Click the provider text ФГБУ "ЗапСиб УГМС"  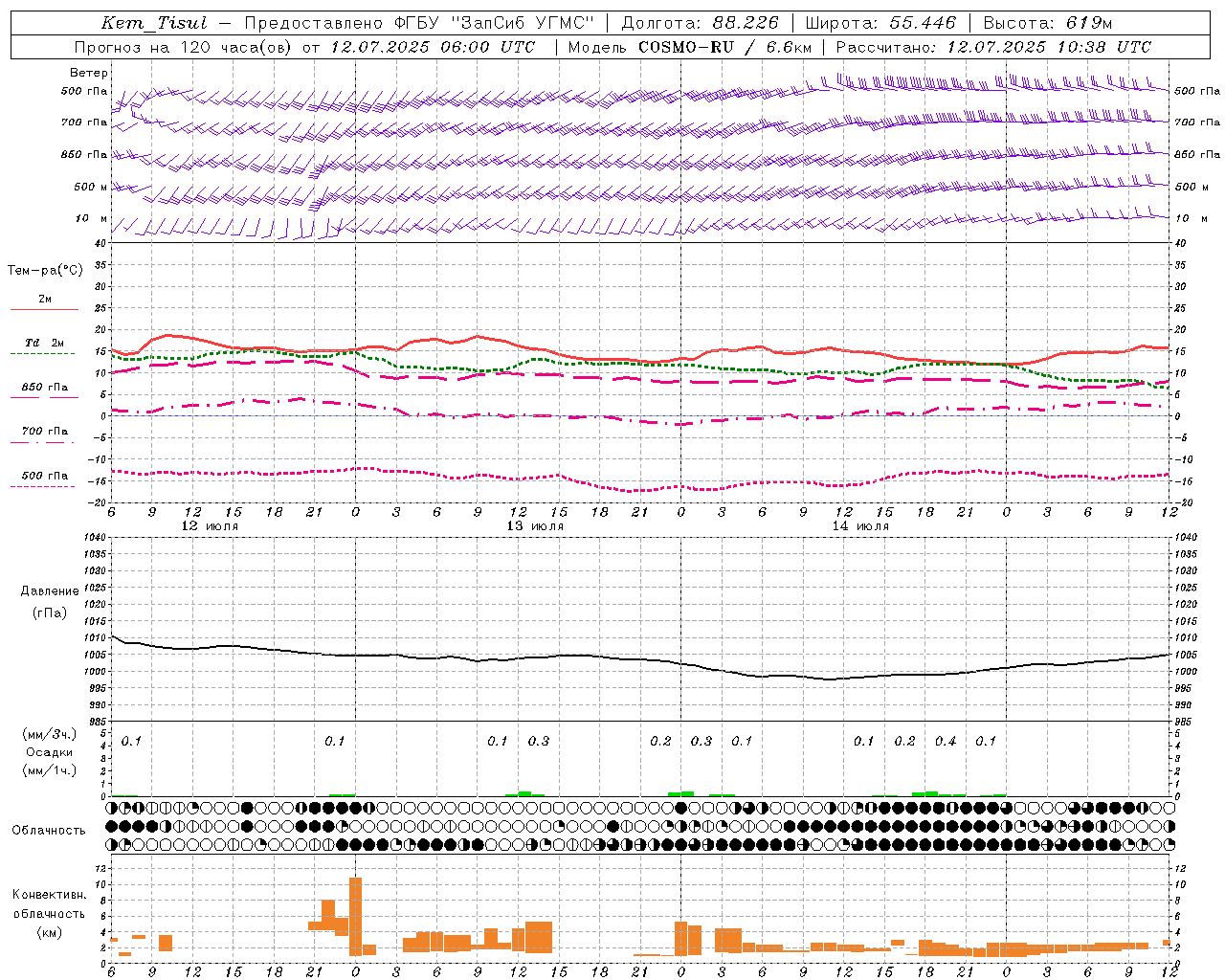493,23
